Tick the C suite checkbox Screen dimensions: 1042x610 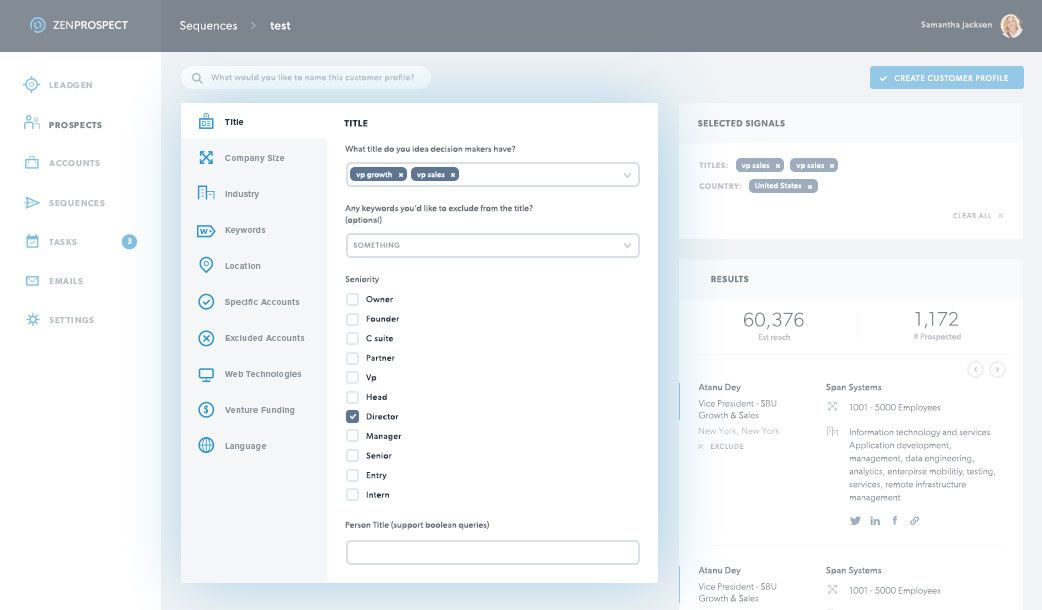[x=352, y=339]
